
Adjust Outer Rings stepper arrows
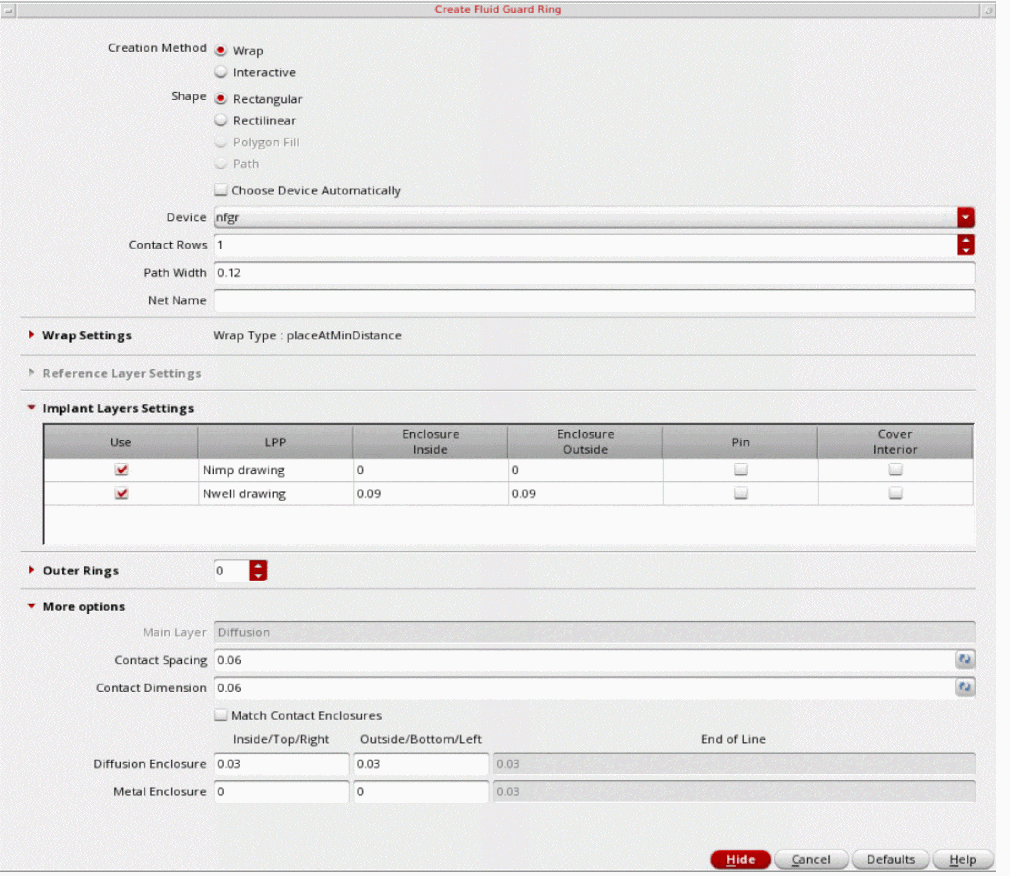point(259,571)
